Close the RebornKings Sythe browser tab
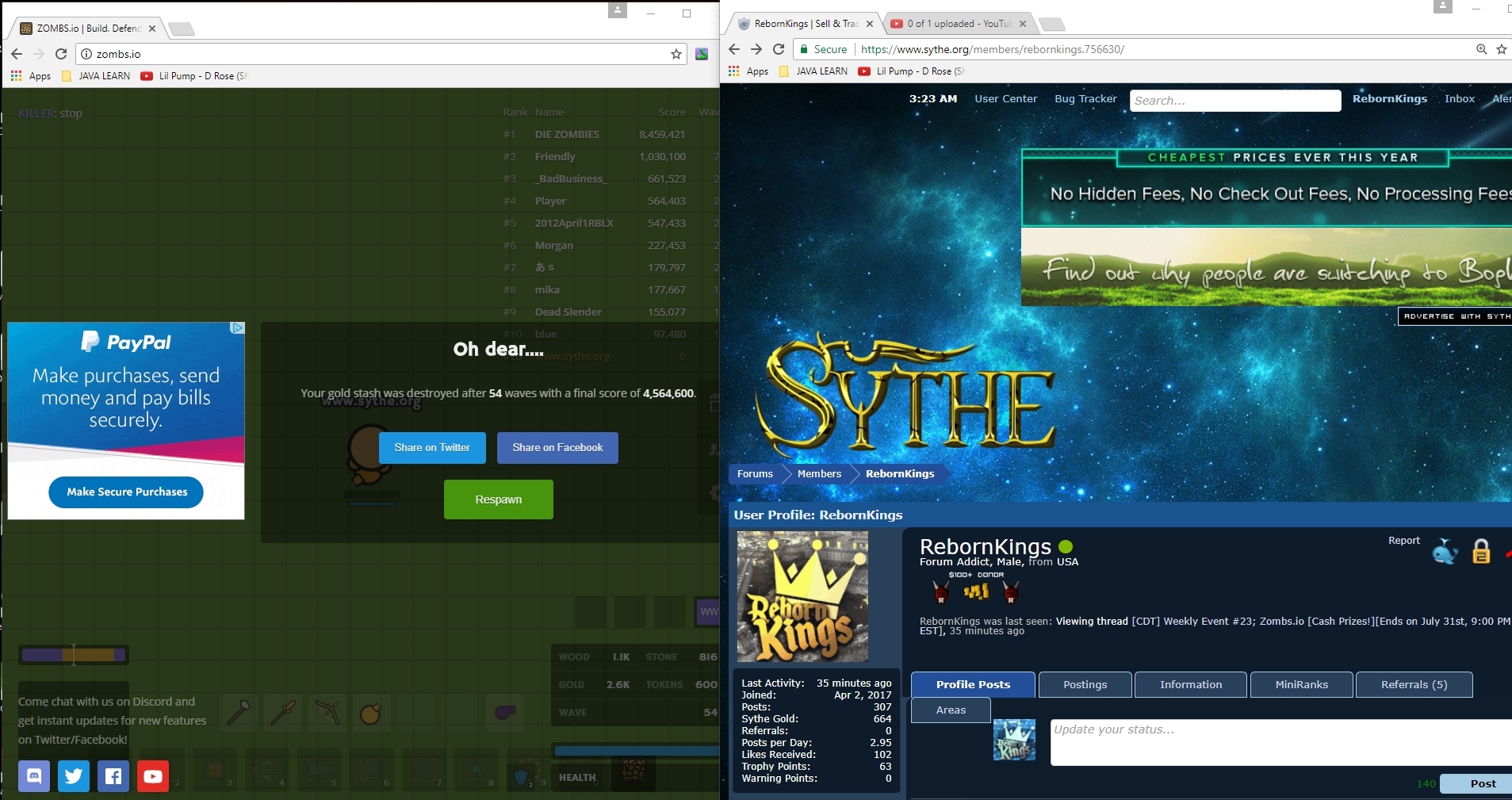 coord(870,24)
